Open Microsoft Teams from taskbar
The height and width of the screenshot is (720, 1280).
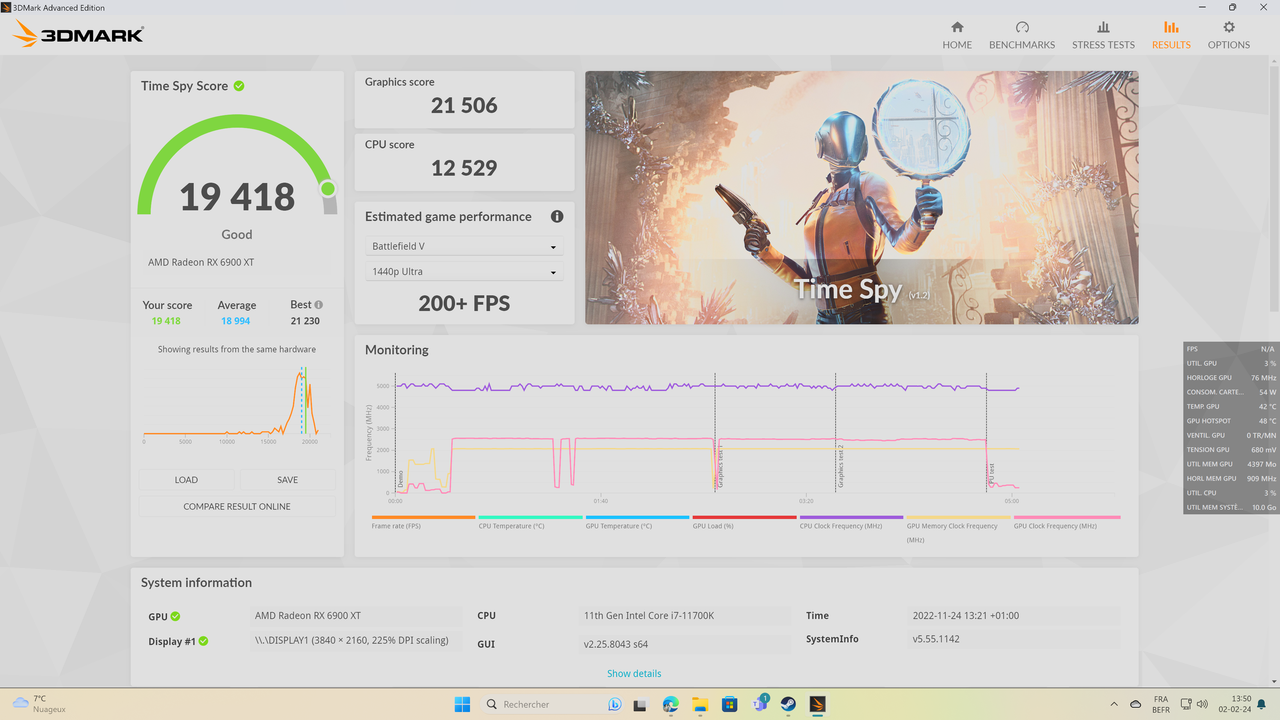[x=760, y=704]
